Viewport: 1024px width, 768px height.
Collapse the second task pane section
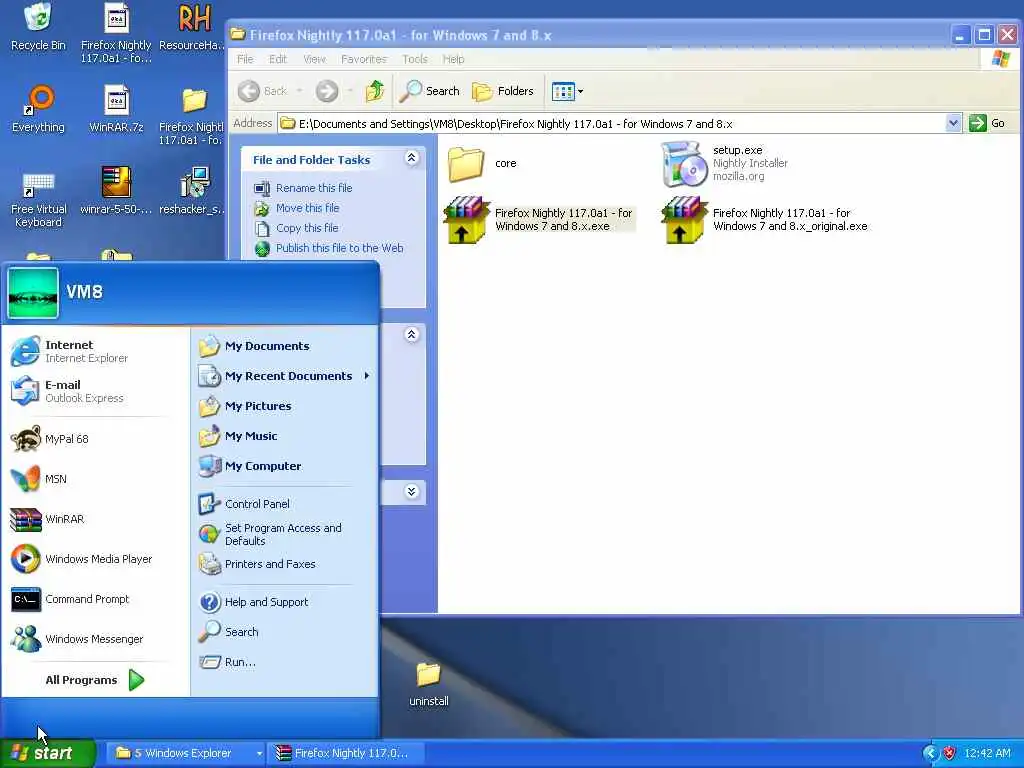click(411, 335)
